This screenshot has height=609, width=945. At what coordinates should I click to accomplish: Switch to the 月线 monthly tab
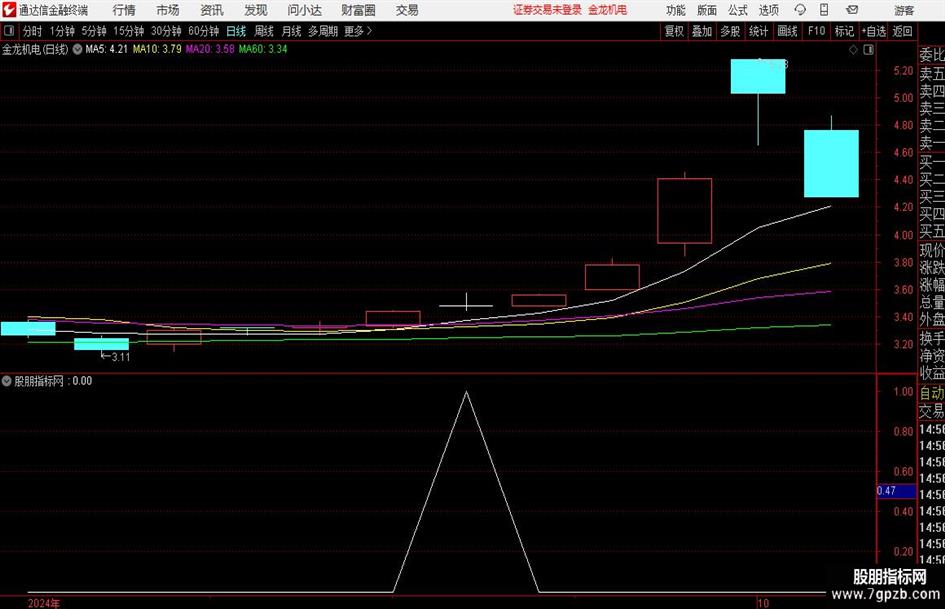pyautogui.click(x=292, y=31)
